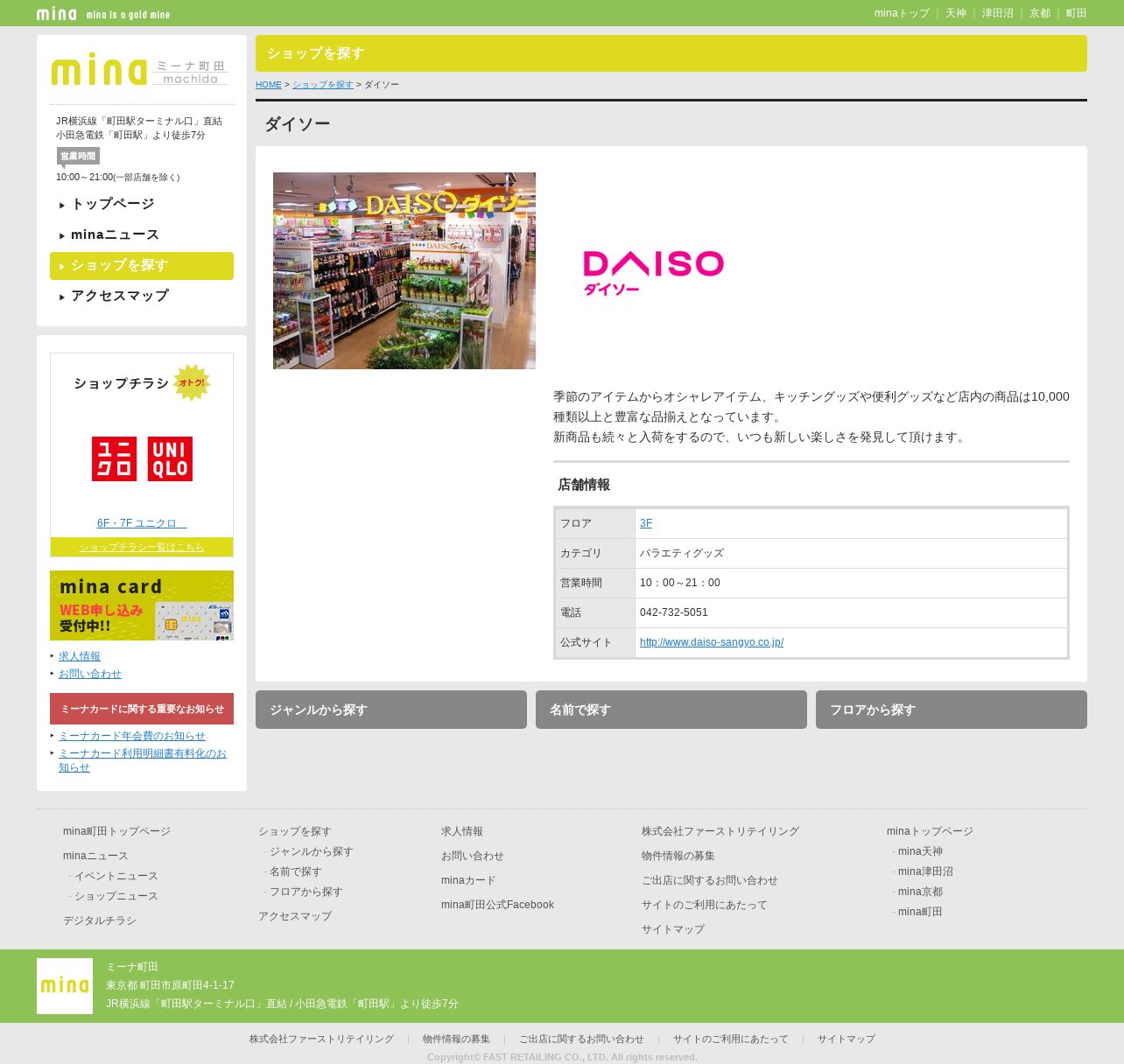The height and width of the screenshot is (1064, 1124).
Task: Click the white mina logo in footer
Action: click(65, 986)
